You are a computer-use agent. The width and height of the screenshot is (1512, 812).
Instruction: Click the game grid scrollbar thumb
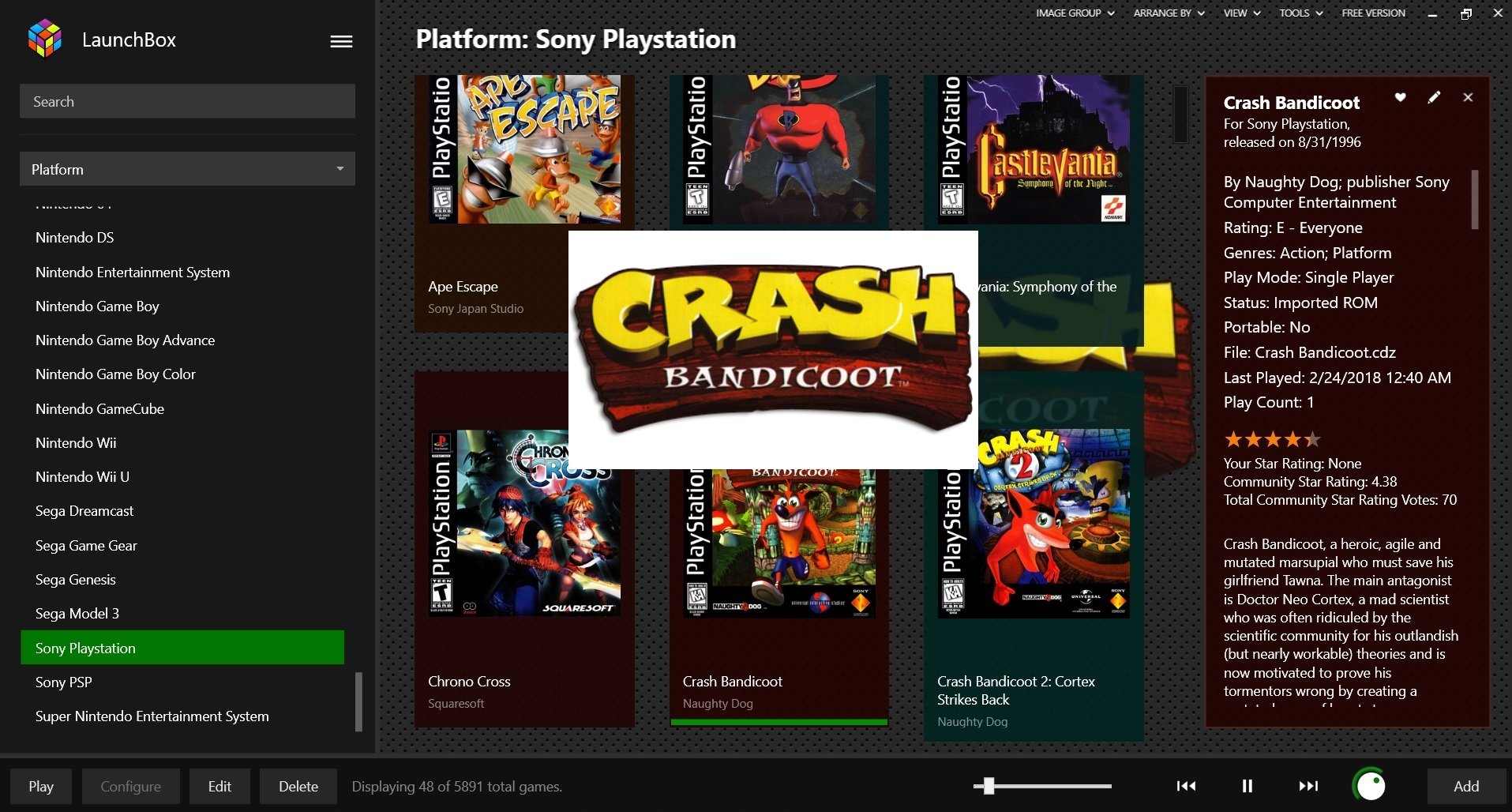click(x=1180, y=114)
